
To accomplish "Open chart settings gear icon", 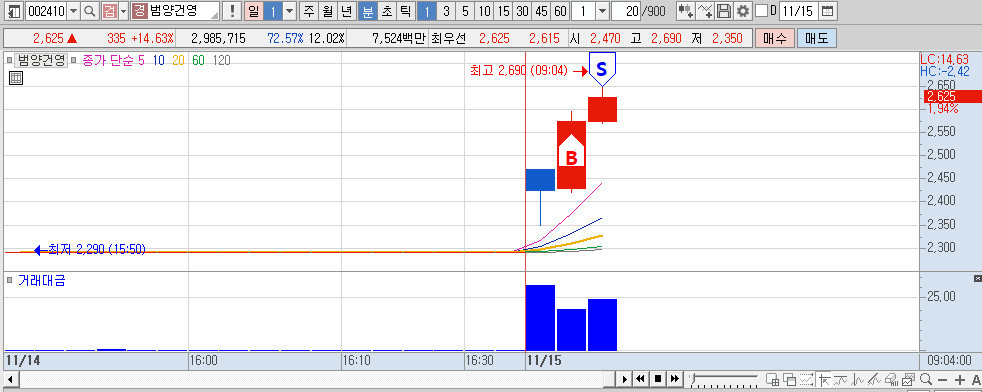I will (743, 11).
